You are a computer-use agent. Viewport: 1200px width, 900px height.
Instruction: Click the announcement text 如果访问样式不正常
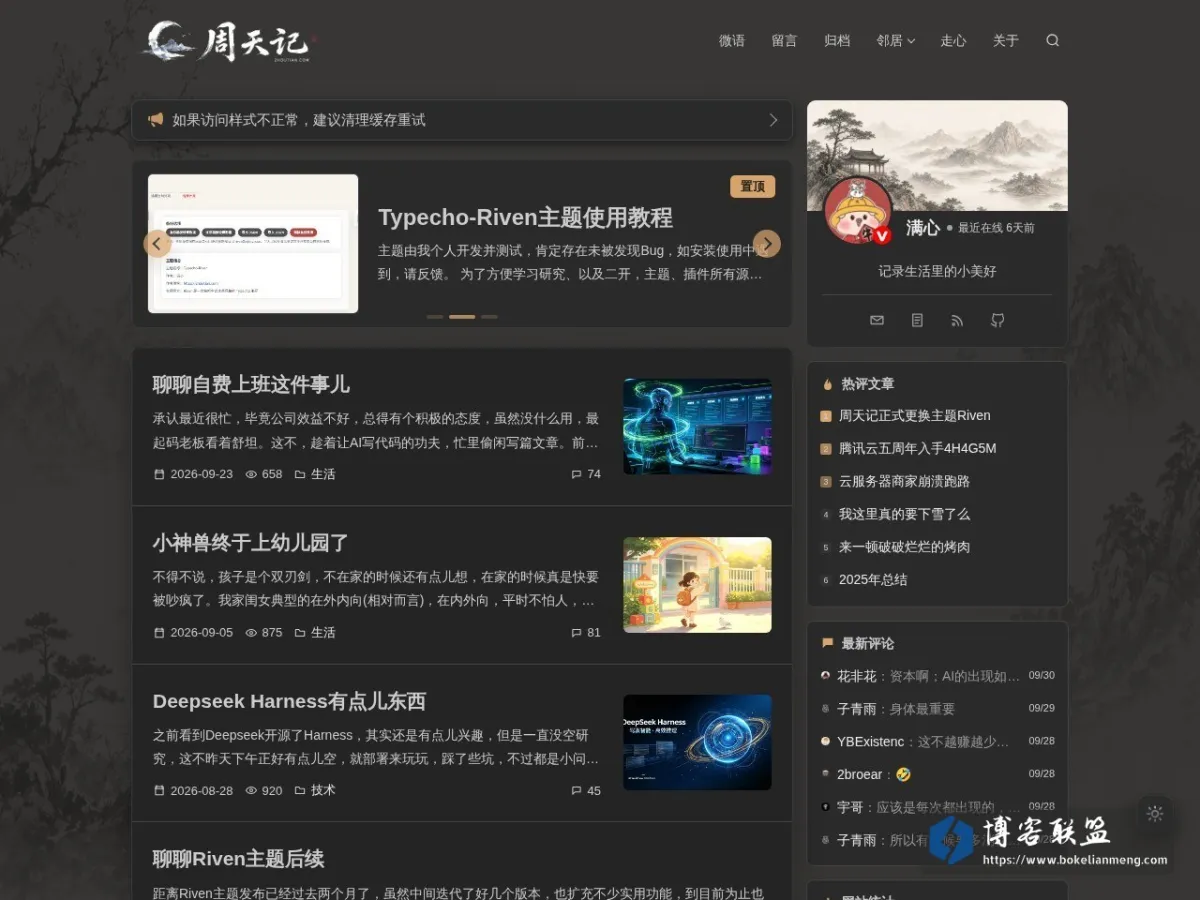(299, 120)
